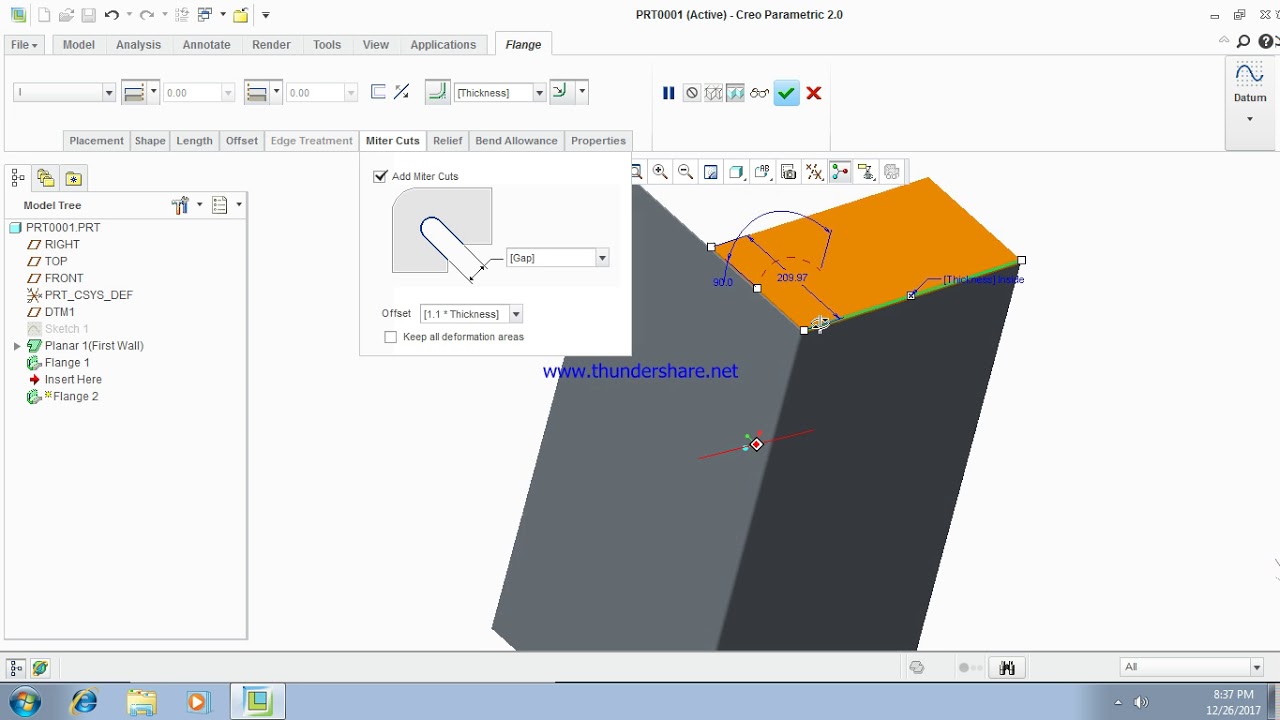
Task: Click the Regenerate icon in quick access toolbar
Action: tap(181, 15)
